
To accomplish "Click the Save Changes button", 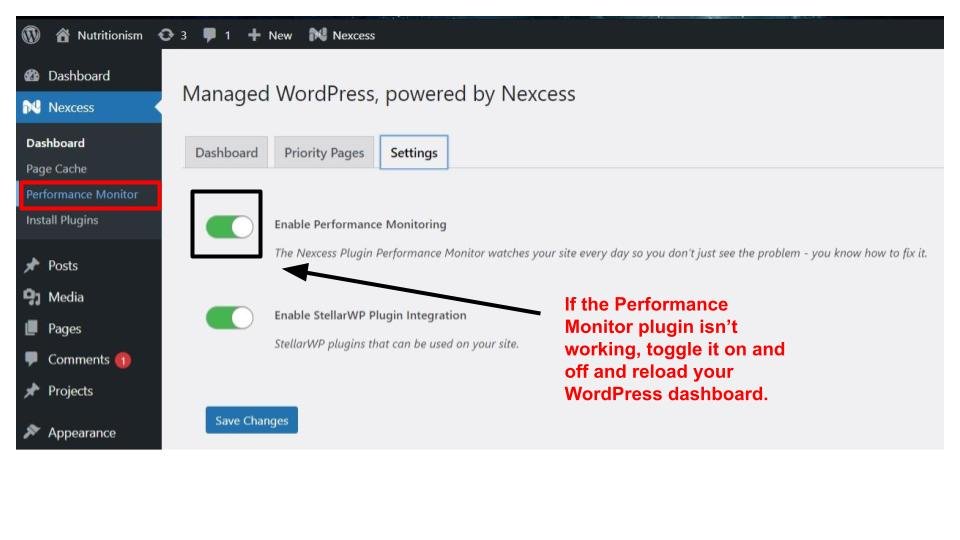I will tap(252, 421).
